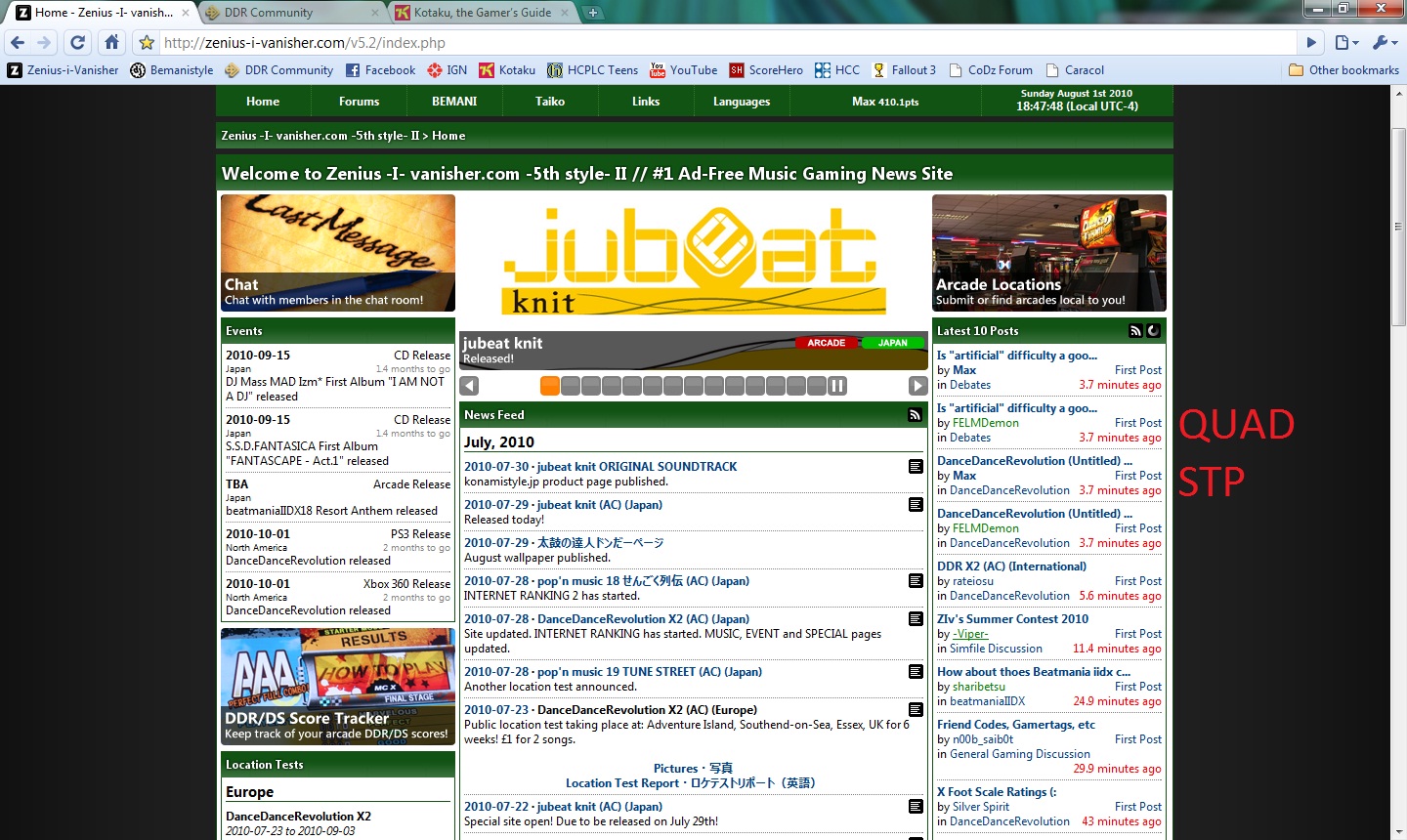Open the ZIv's Summer Contest 2010 post
The height and width of the screenshot is (840, 1407).
1012,619
